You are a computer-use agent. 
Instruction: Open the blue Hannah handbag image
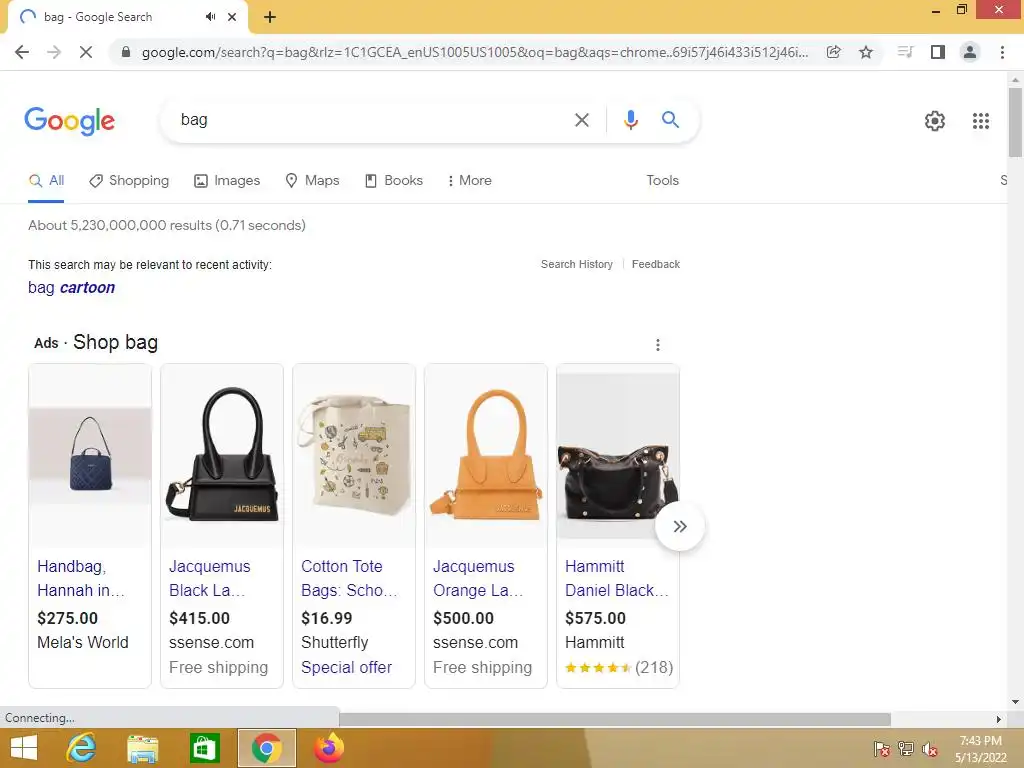(x=90, y=455)
